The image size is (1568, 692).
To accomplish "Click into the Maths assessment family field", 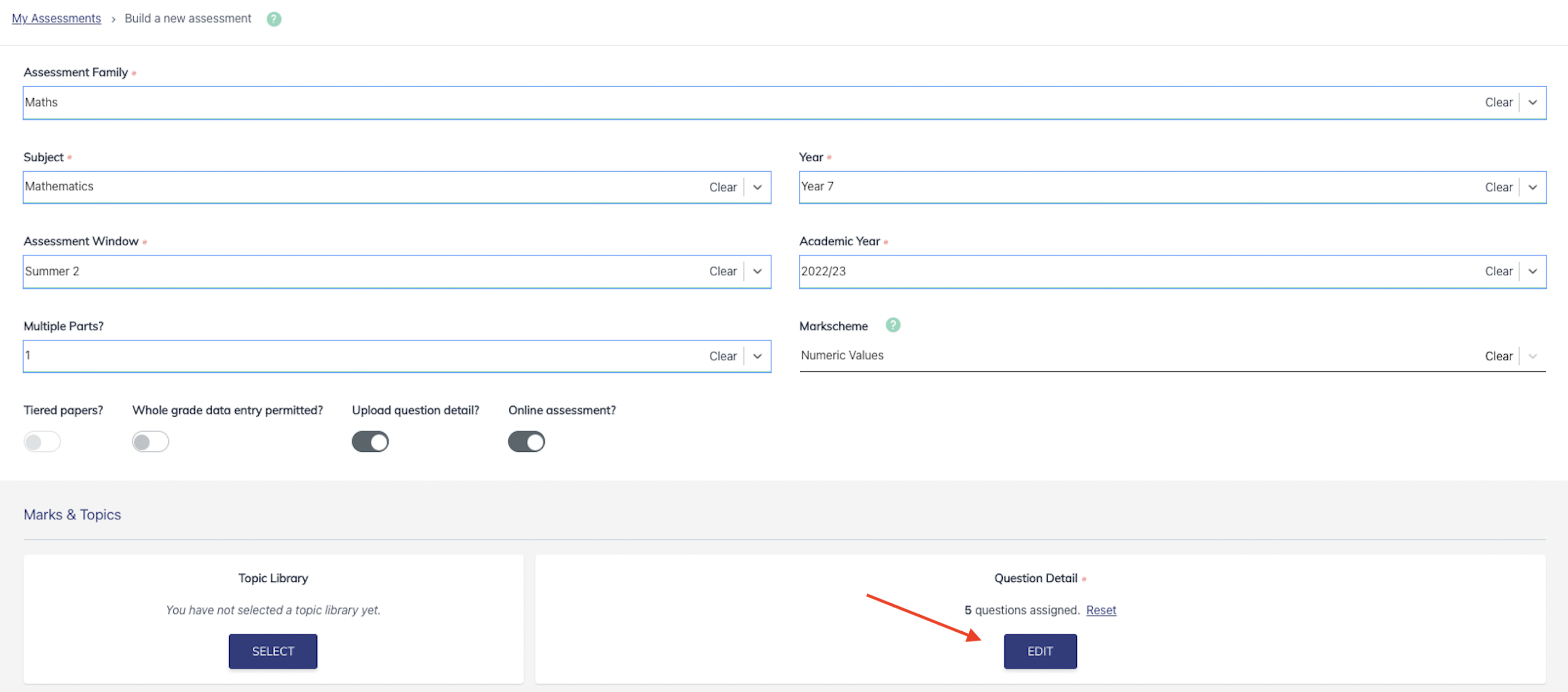I will [785, 102].
